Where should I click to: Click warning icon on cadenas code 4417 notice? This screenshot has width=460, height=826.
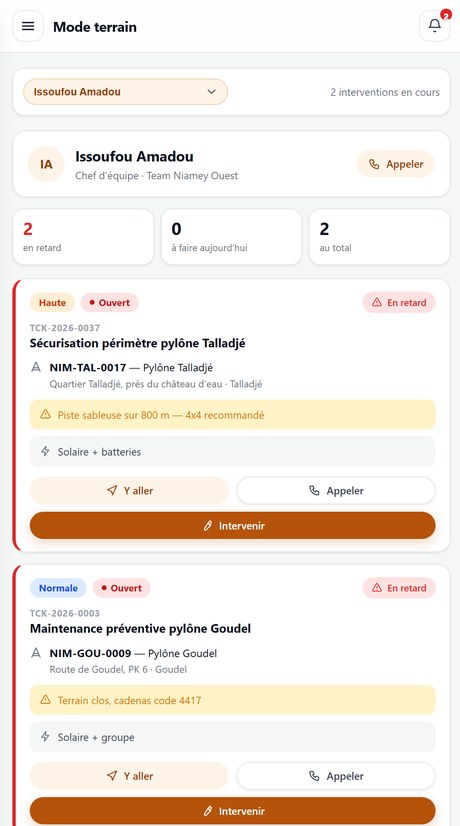click(x=45, y=700)
